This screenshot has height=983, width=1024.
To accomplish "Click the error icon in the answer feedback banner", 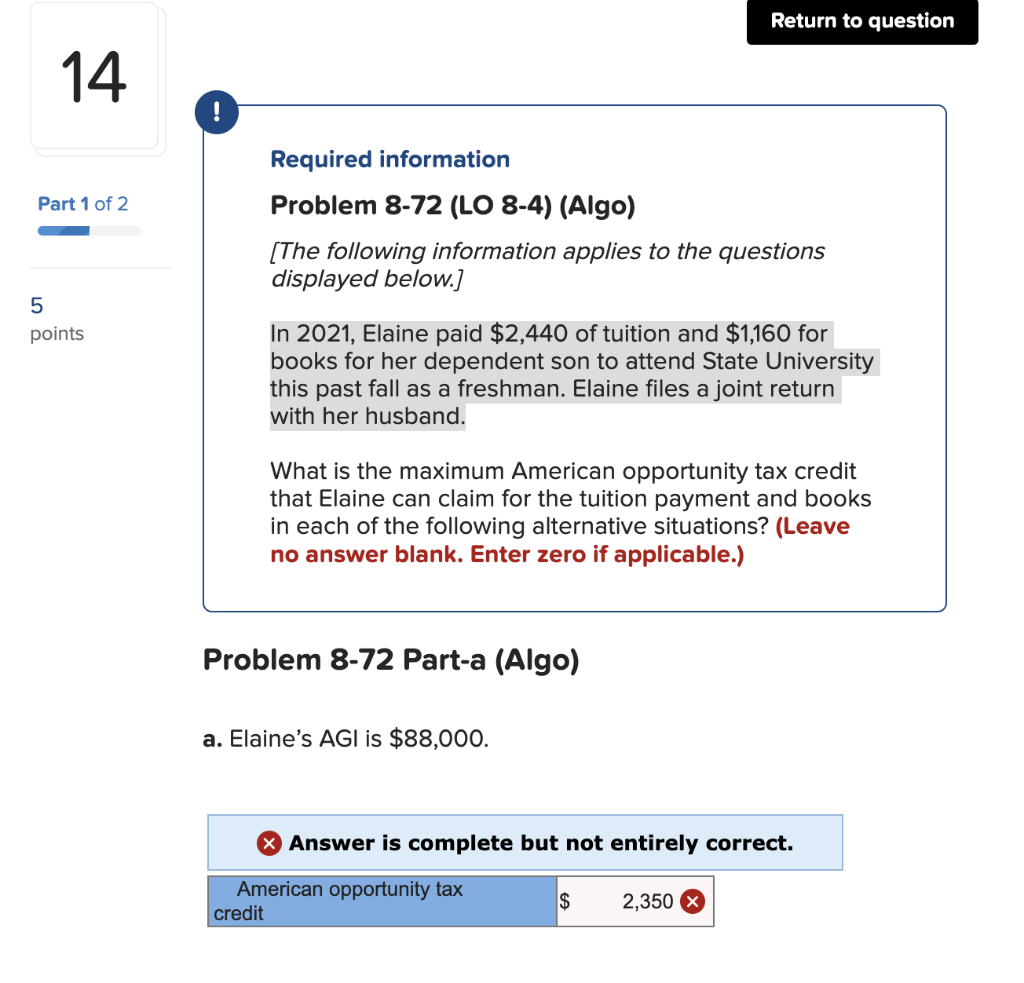I will 268,843.
